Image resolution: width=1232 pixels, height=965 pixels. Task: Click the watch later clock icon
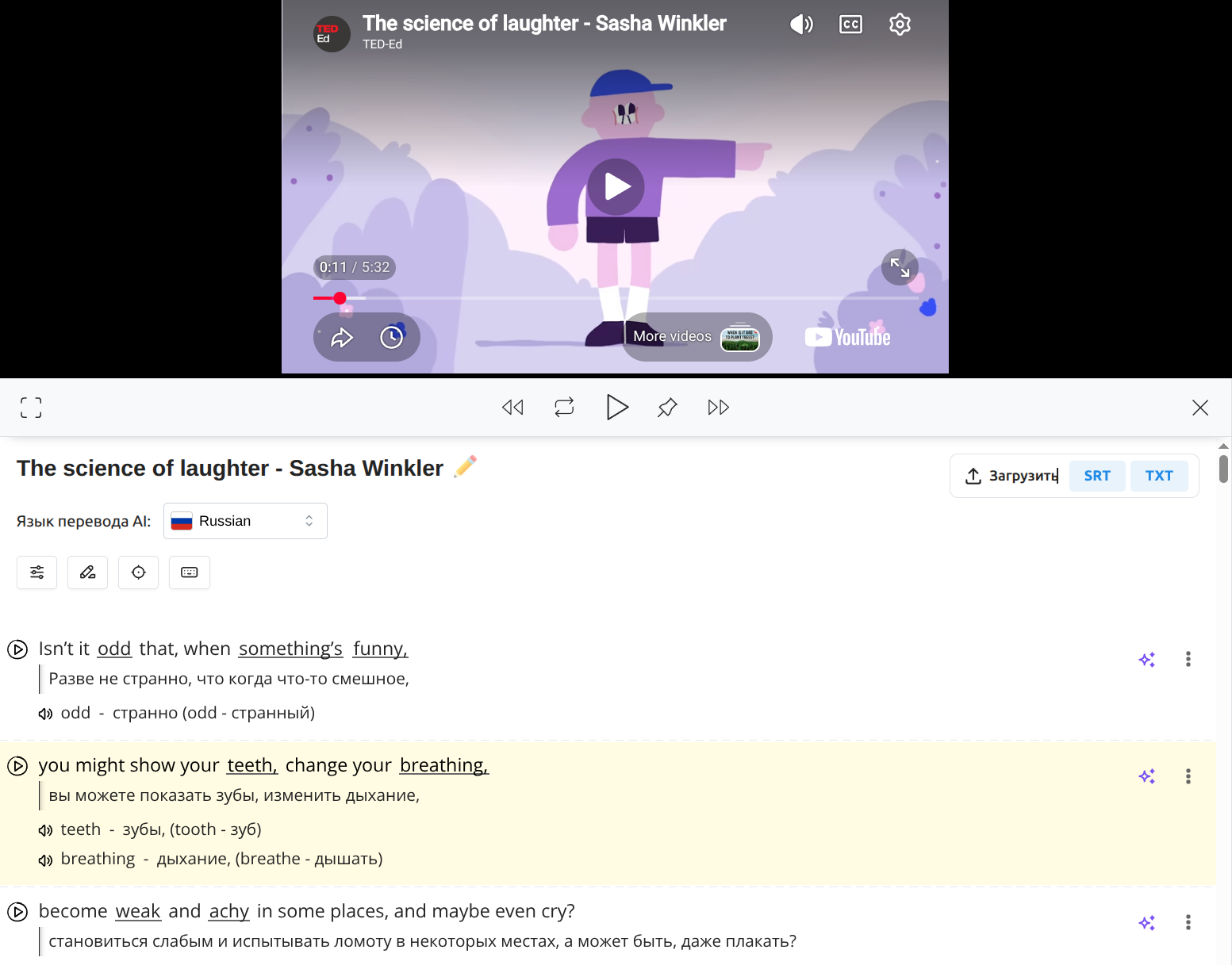coord(391,338)
